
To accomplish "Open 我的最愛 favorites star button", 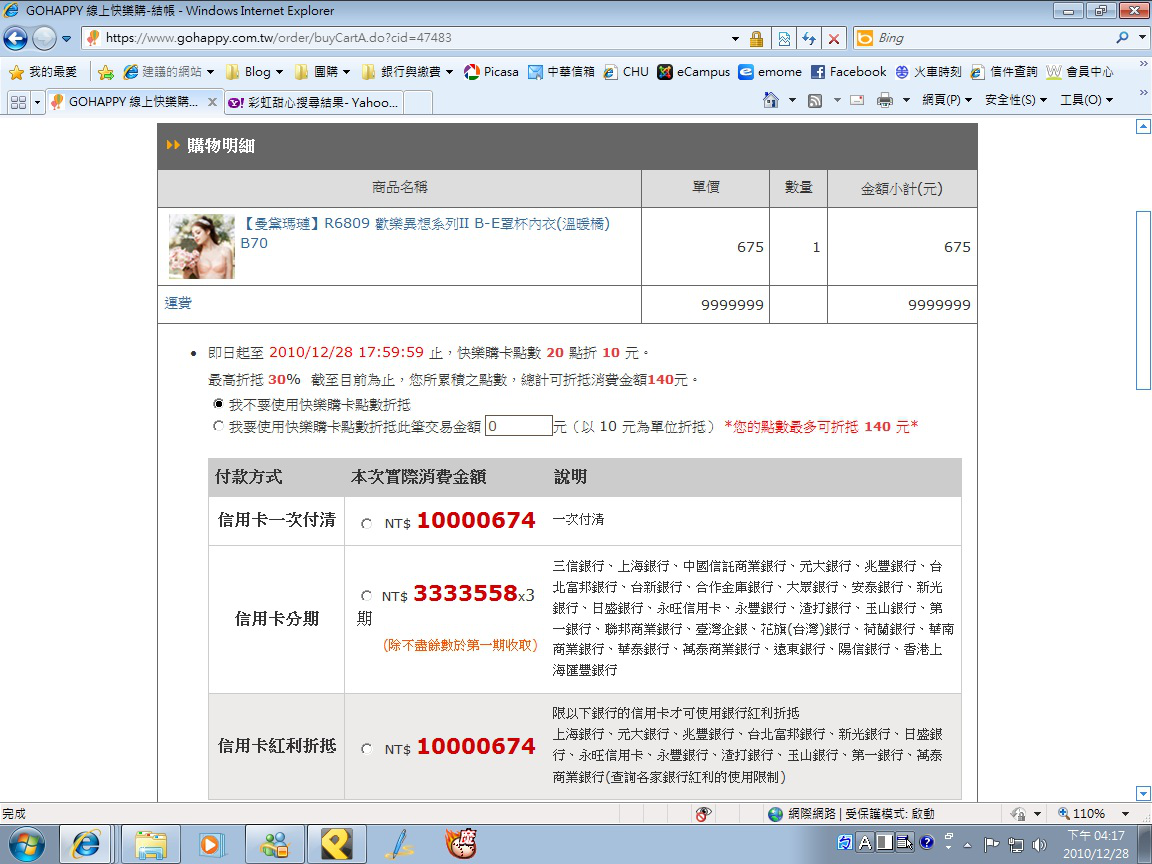I will pos(43,71).
